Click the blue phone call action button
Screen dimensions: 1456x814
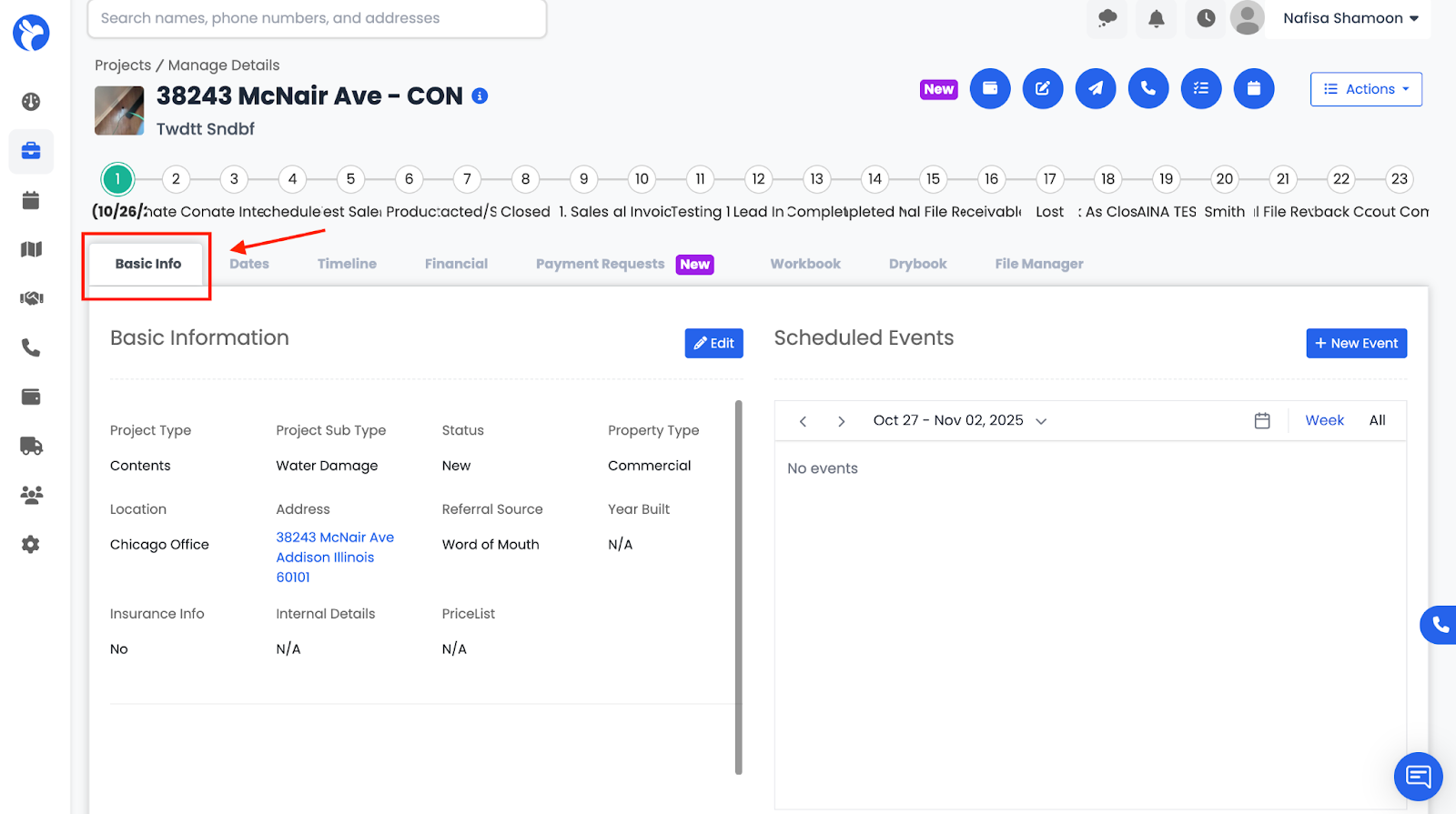tap(1148, 89)
